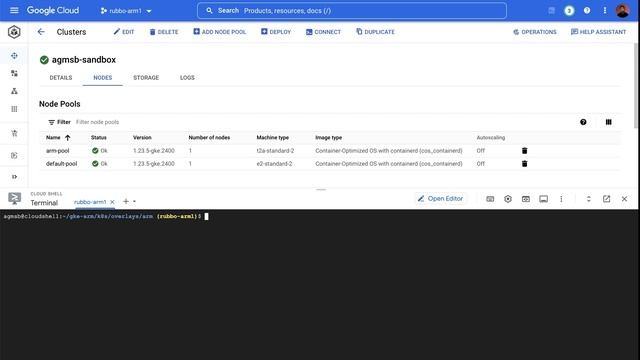The height and width of the screenshot is (360, 640).
Task: Click Open Editor button
Action: pos(440,199)
